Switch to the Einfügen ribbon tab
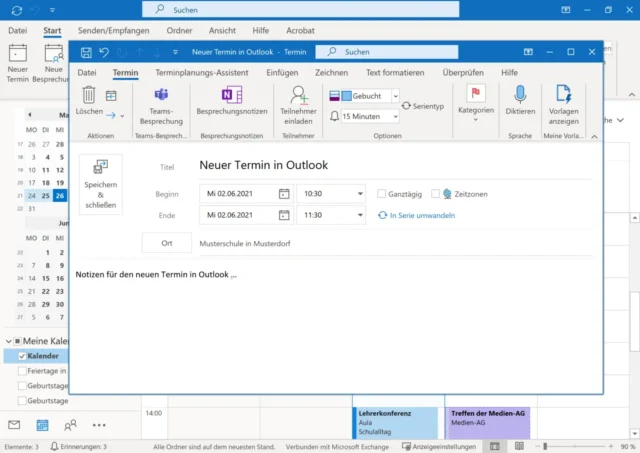 tap(282, 73)
